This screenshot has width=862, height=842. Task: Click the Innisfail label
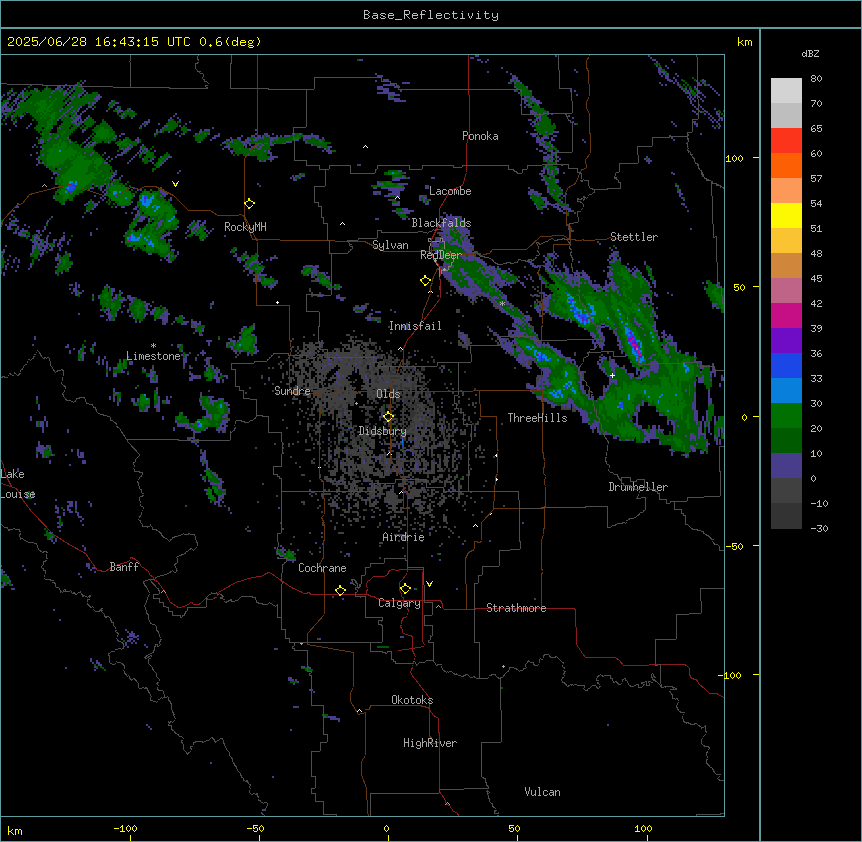[x=415, y=326]
